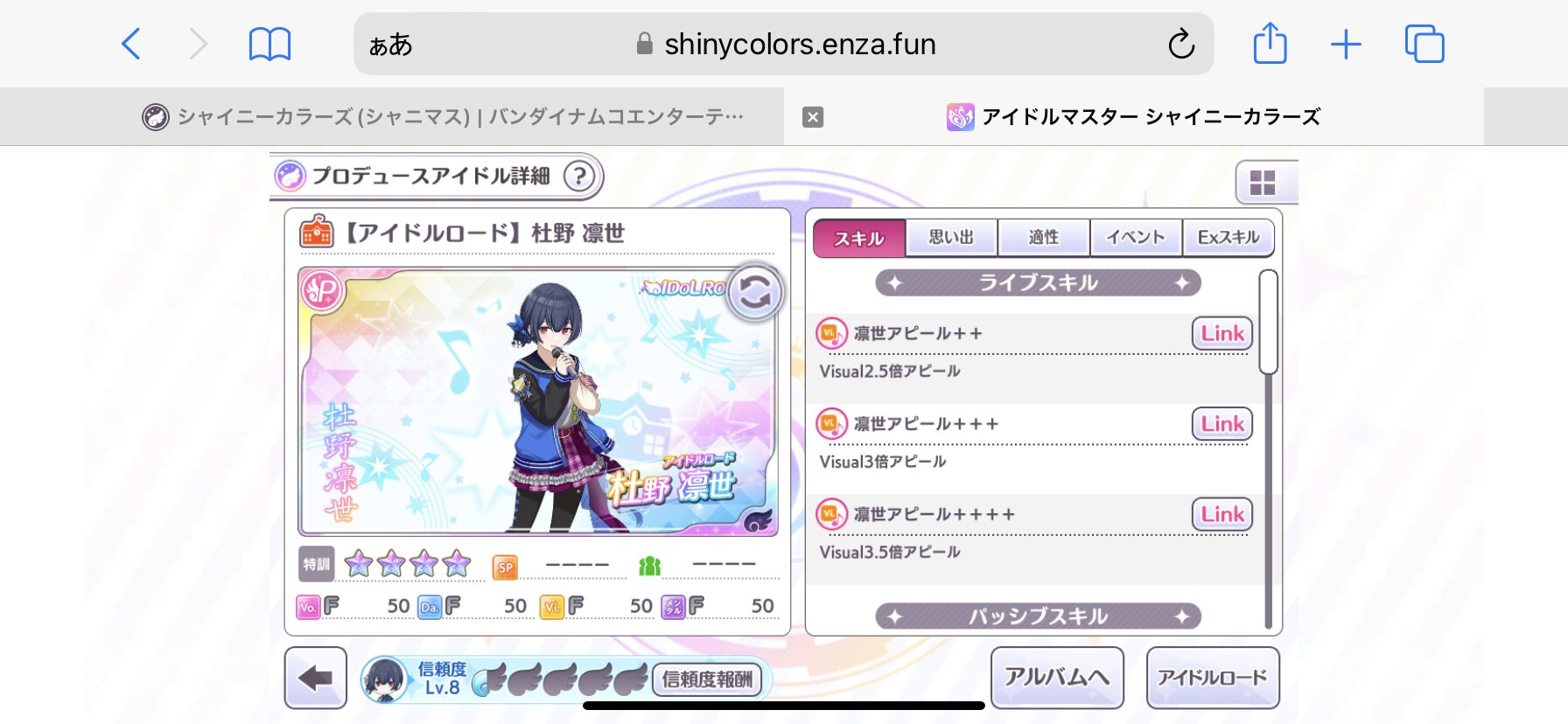Open a new Safari tab

coord(1346,44)
